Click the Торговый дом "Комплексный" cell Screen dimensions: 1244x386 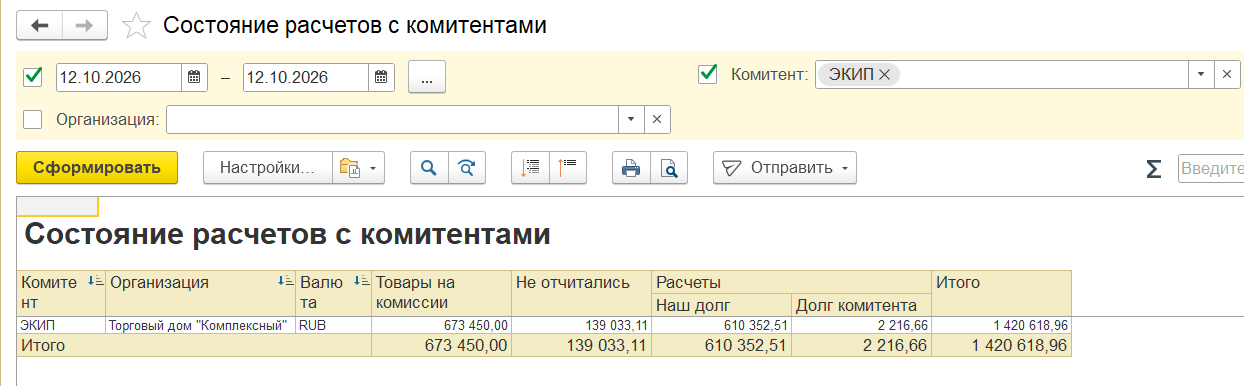[x=201, y=325]
